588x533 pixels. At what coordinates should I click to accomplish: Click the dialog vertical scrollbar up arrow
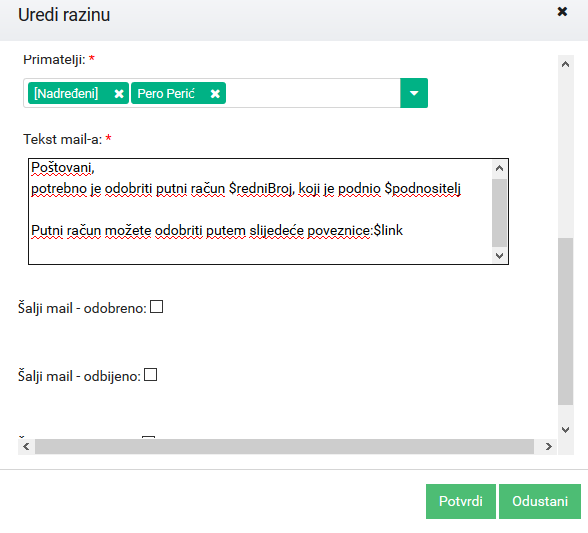tap(566, 64)
